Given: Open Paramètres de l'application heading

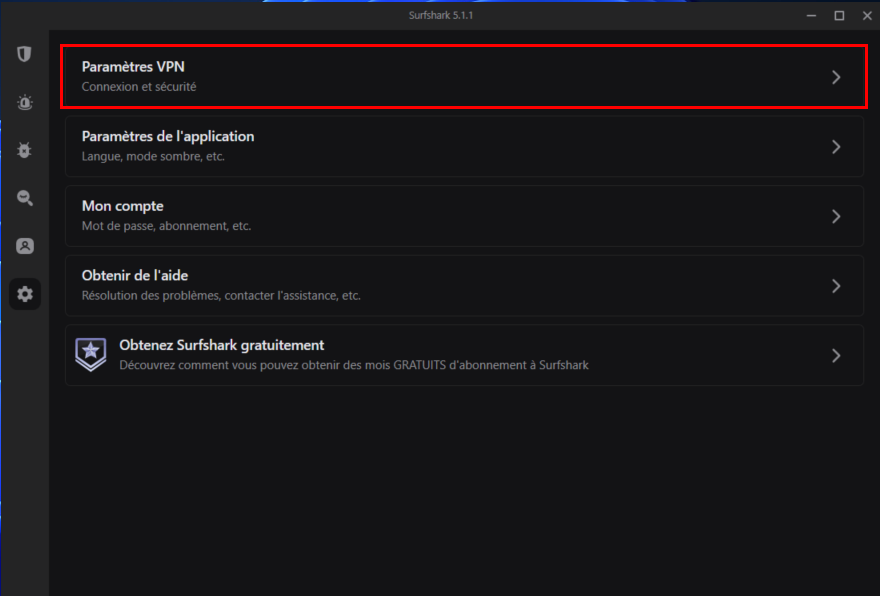Looking at the screenshot, I should [x=168, y=136].
